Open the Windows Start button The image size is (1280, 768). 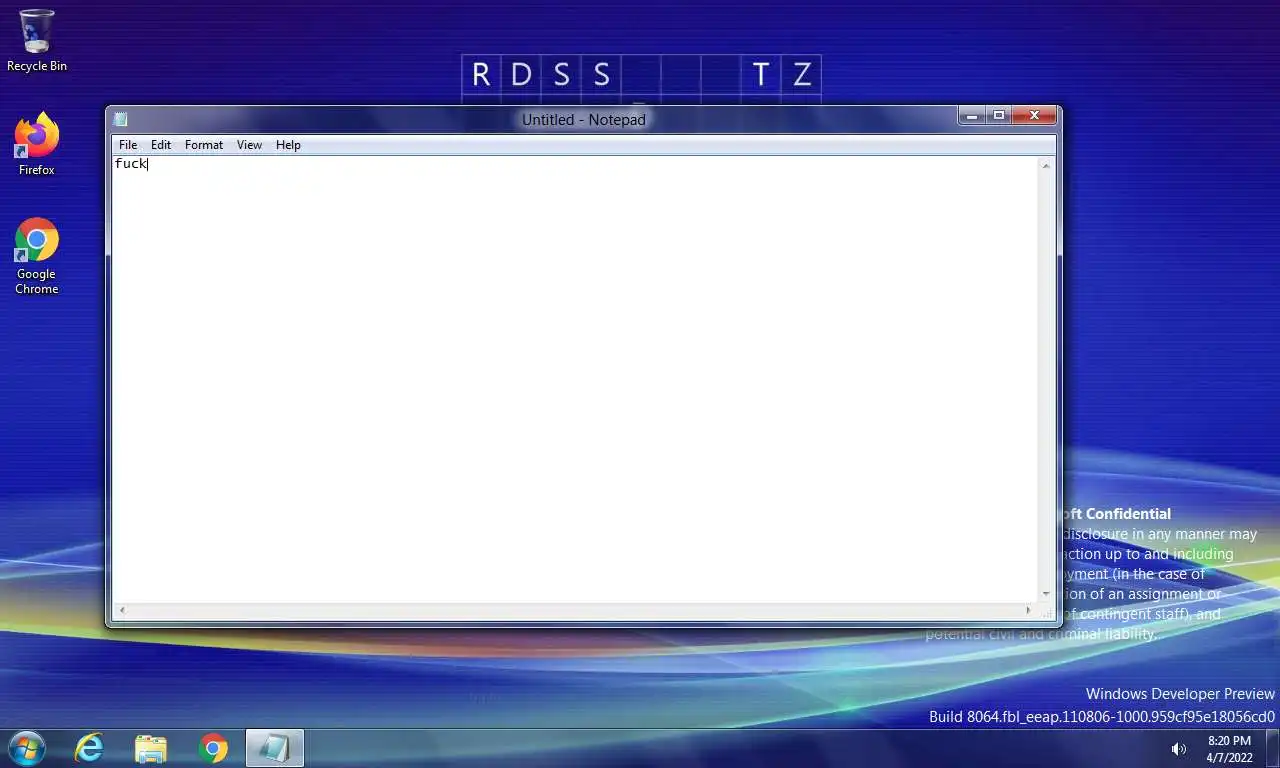tap(26, 748)
